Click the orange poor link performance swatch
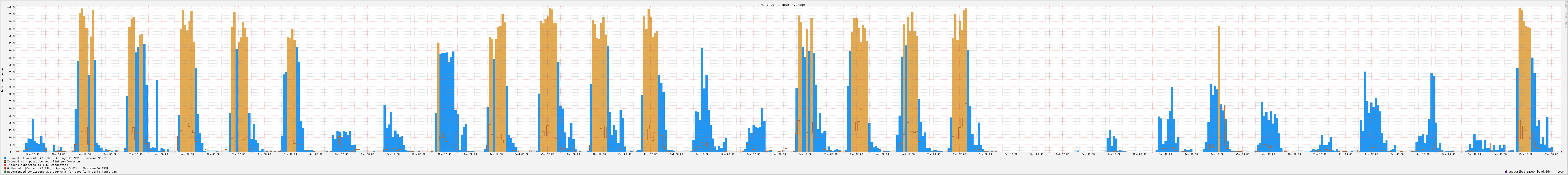The height and width of the screenshot is (175, 1568). point(4,162)
